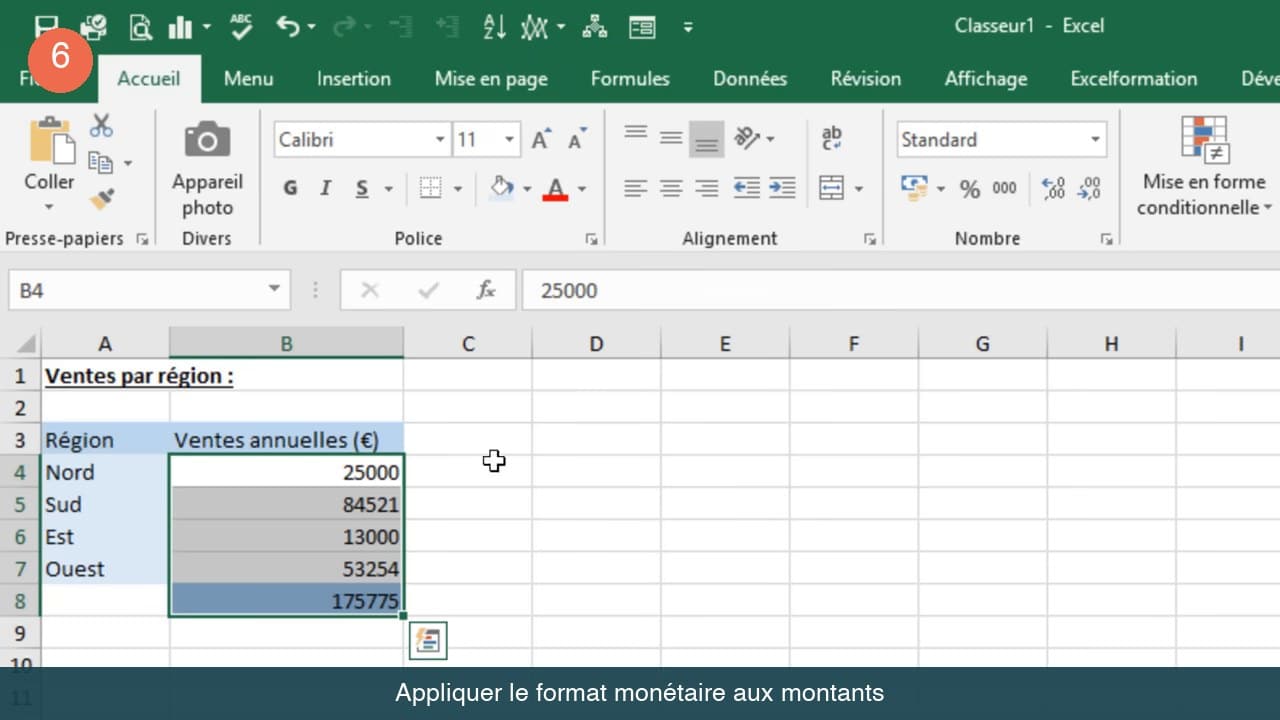Screen dimensions: 1280x720
Task: Click the chart icon in quick access toolbar
Action: tap(181, 27)
